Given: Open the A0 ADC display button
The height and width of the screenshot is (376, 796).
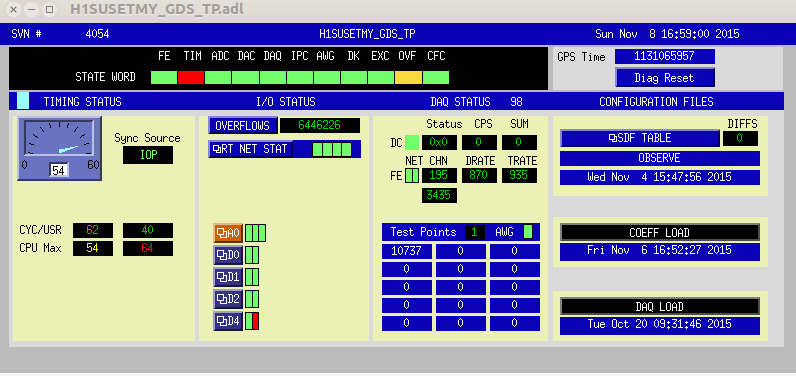Looking at the screenshot, I should (x=228, y=233).
